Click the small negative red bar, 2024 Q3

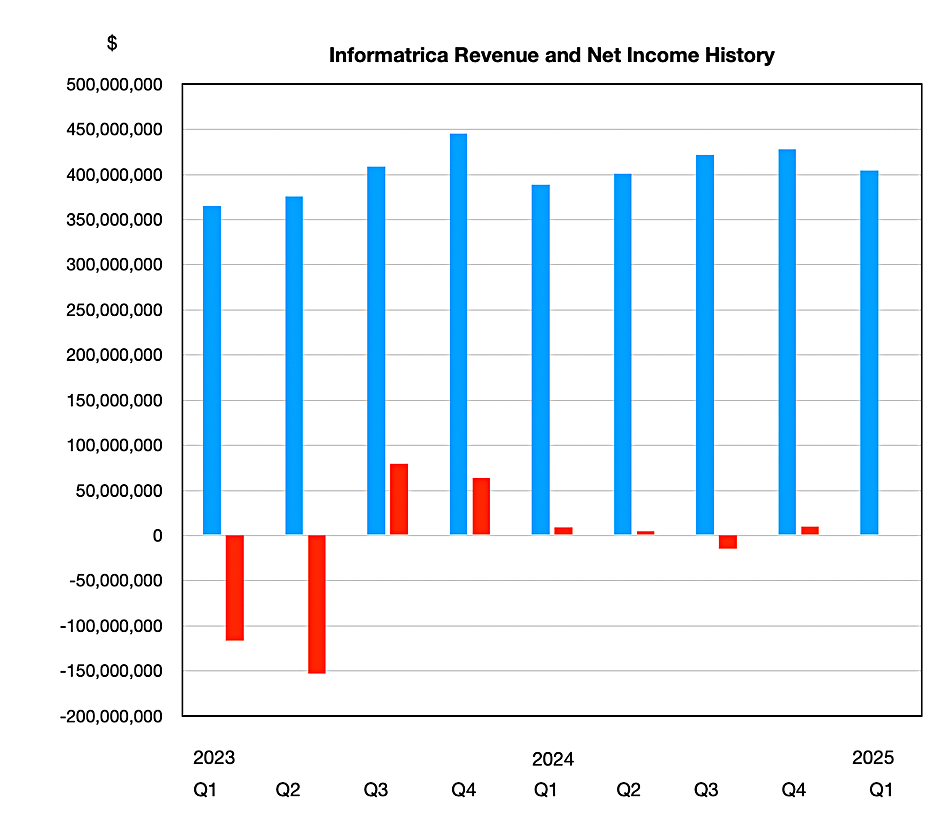[x=728, y=542]
